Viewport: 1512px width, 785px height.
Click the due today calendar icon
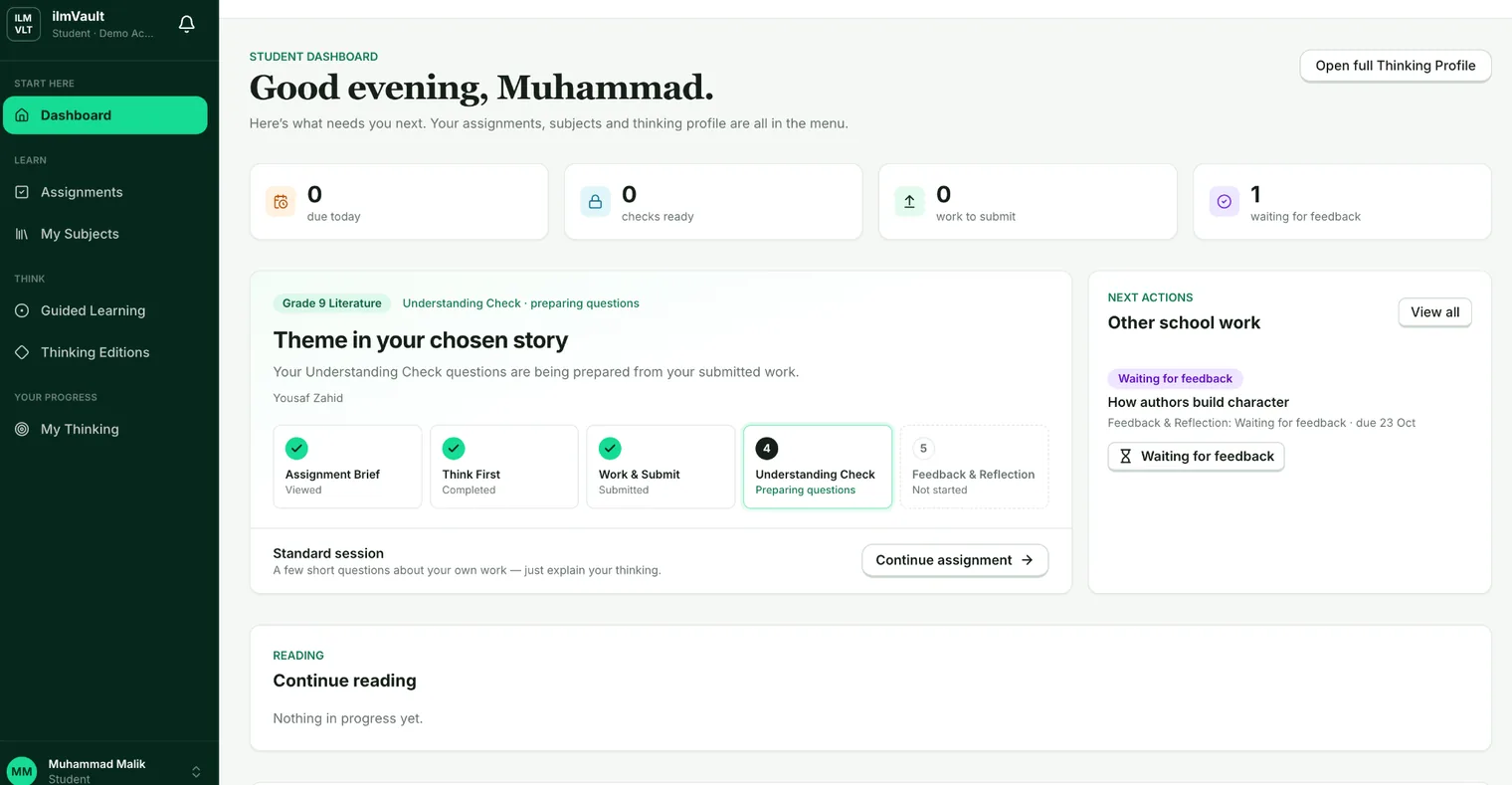281,202
